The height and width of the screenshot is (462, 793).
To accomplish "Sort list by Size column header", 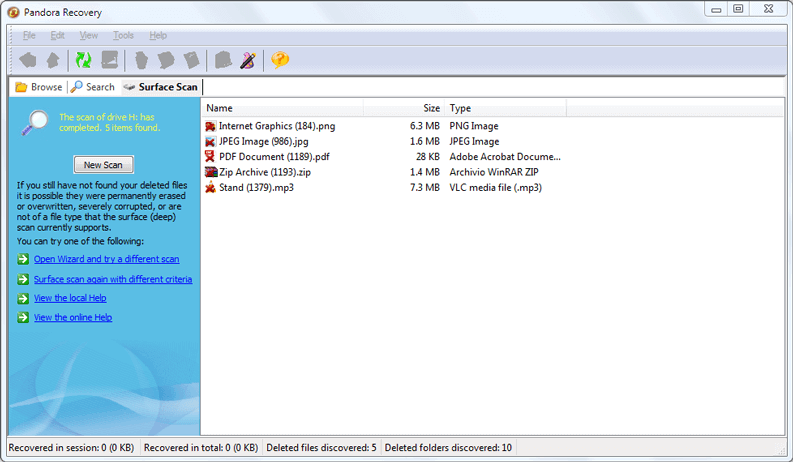I will (x=404, y=108).
